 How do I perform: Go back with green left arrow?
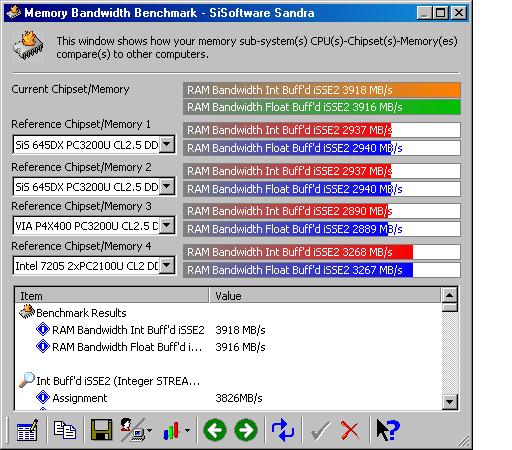pos(215,430)
